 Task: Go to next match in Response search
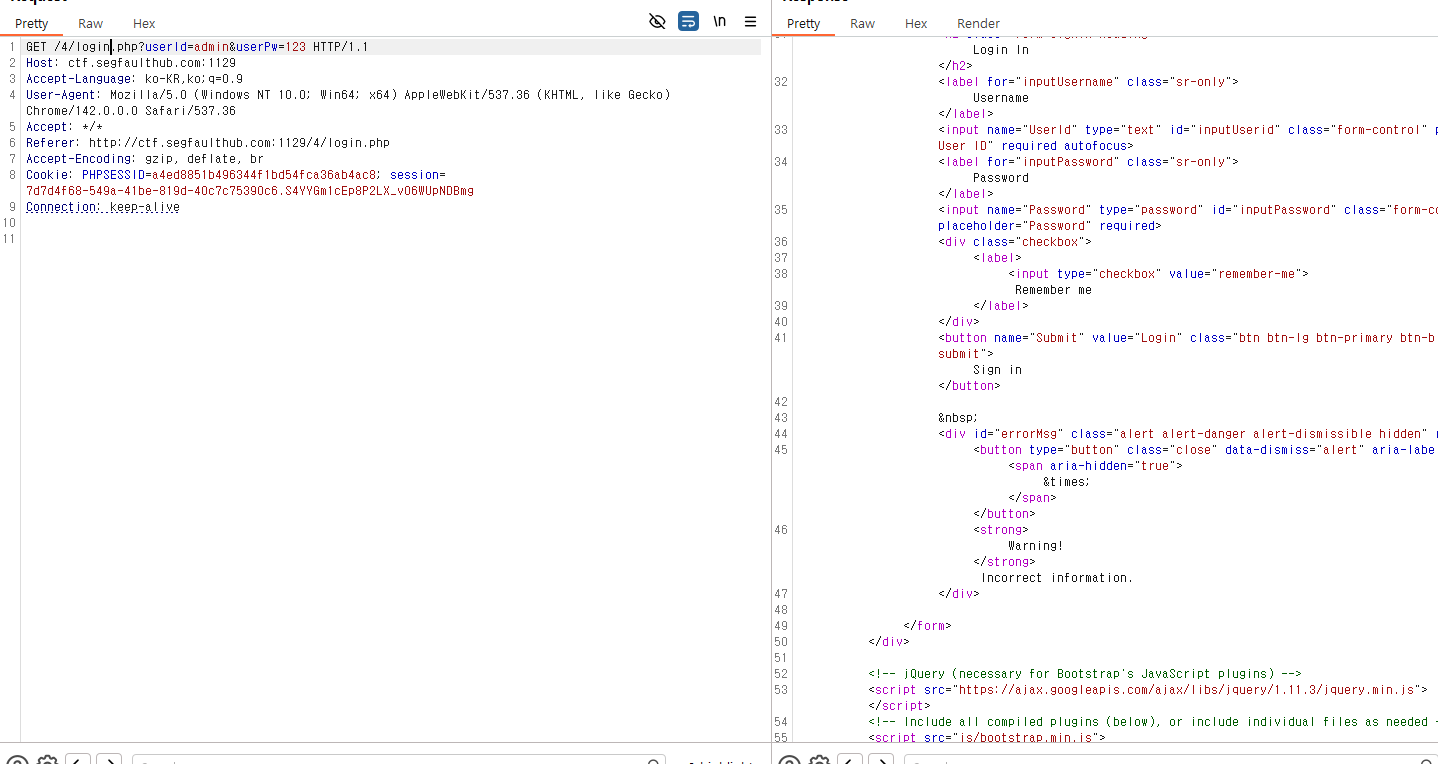(x=881, y=761)
